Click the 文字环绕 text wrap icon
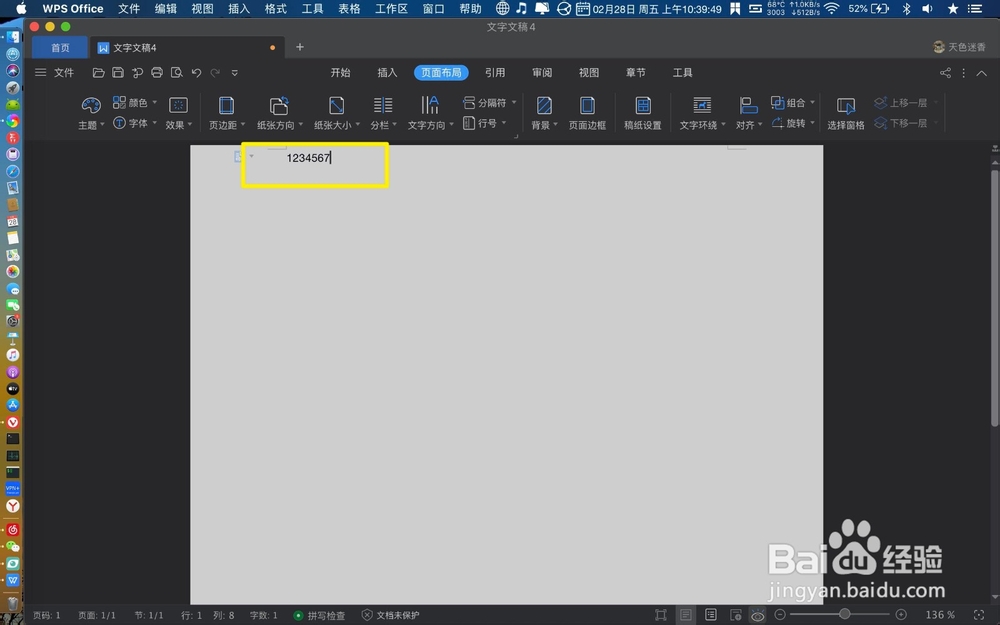The height and width of the screenshot is (625, 1000). pyautogui.click(x=702, y=106)
